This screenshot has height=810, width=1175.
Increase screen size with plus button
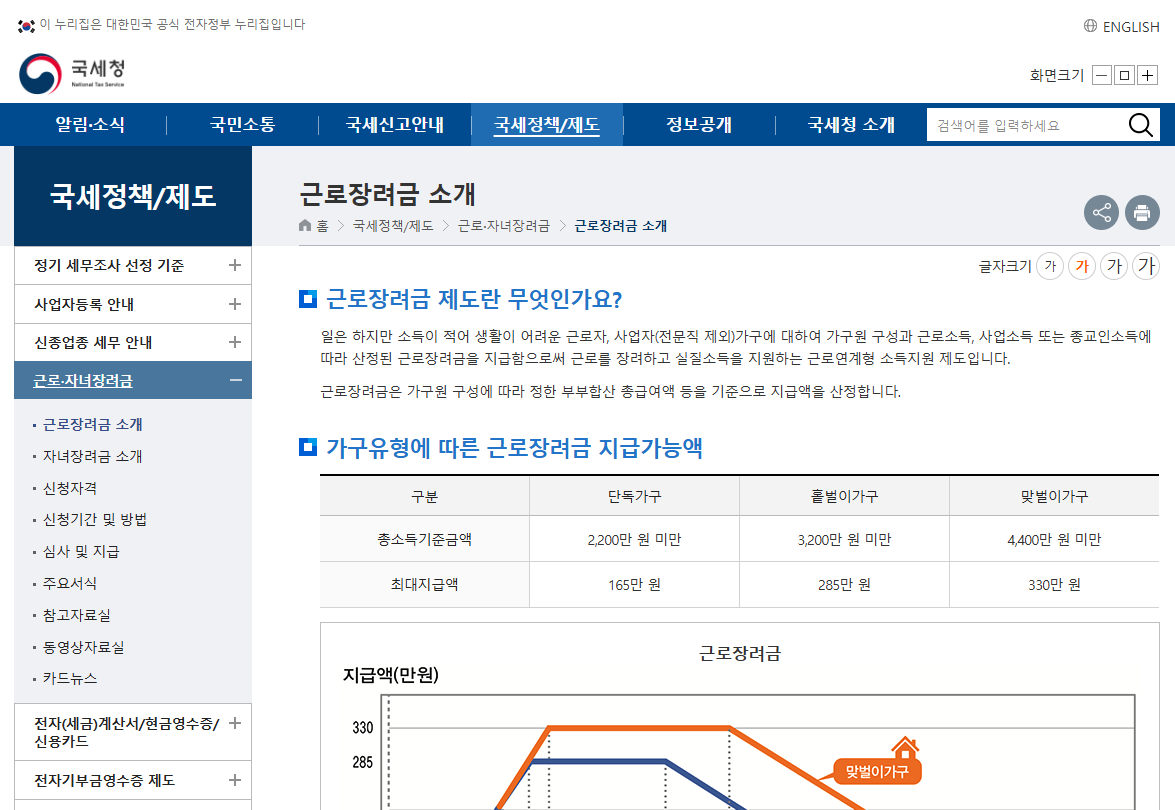(1147, 75)
